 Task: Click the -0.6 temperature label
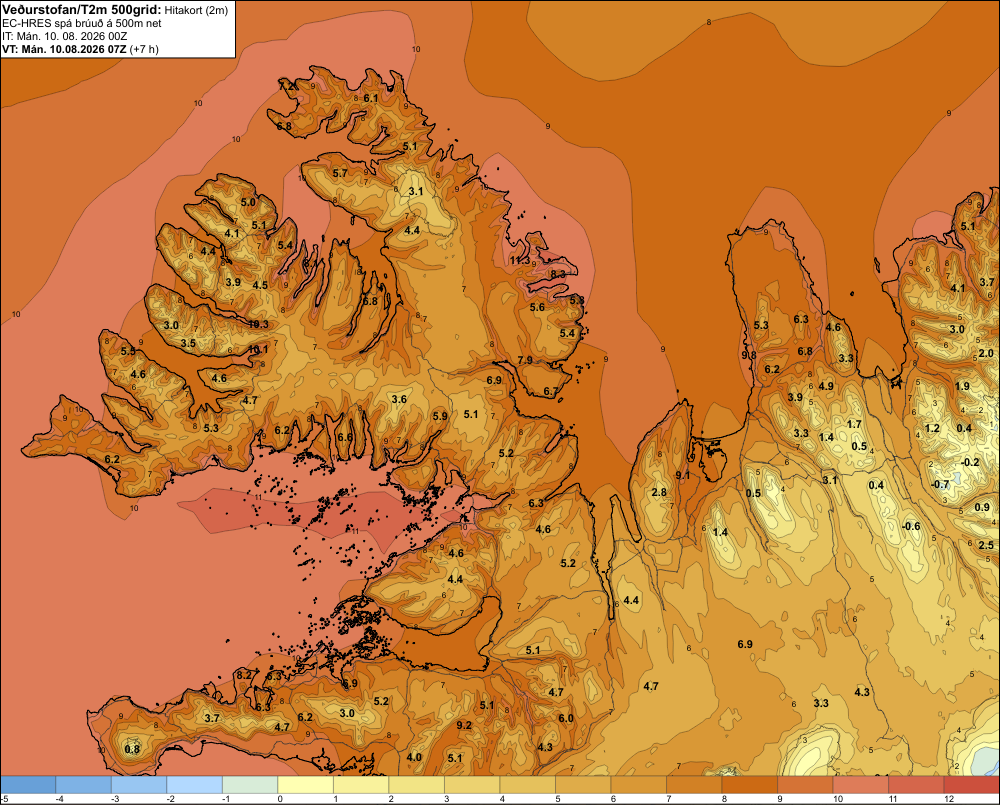click(x=911, y=526)
